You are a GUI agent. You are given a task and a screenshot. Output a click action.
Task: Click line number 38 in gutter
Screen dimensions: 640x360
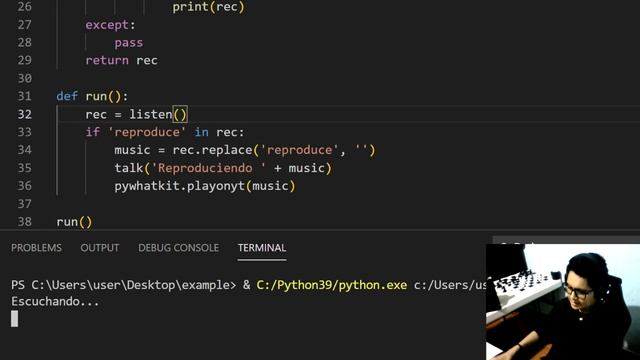(x=24, y=222)
